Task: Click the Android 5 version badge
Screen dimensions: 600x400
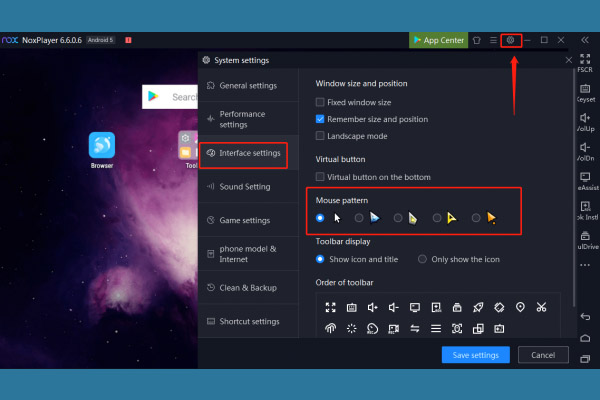Action: [x=100, y=40]
